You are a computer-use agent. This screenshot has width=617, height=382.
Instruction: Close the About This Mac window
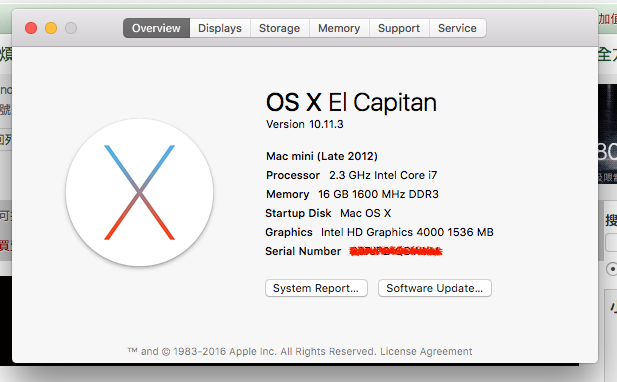pyautogui.click(x=31, y=28)
